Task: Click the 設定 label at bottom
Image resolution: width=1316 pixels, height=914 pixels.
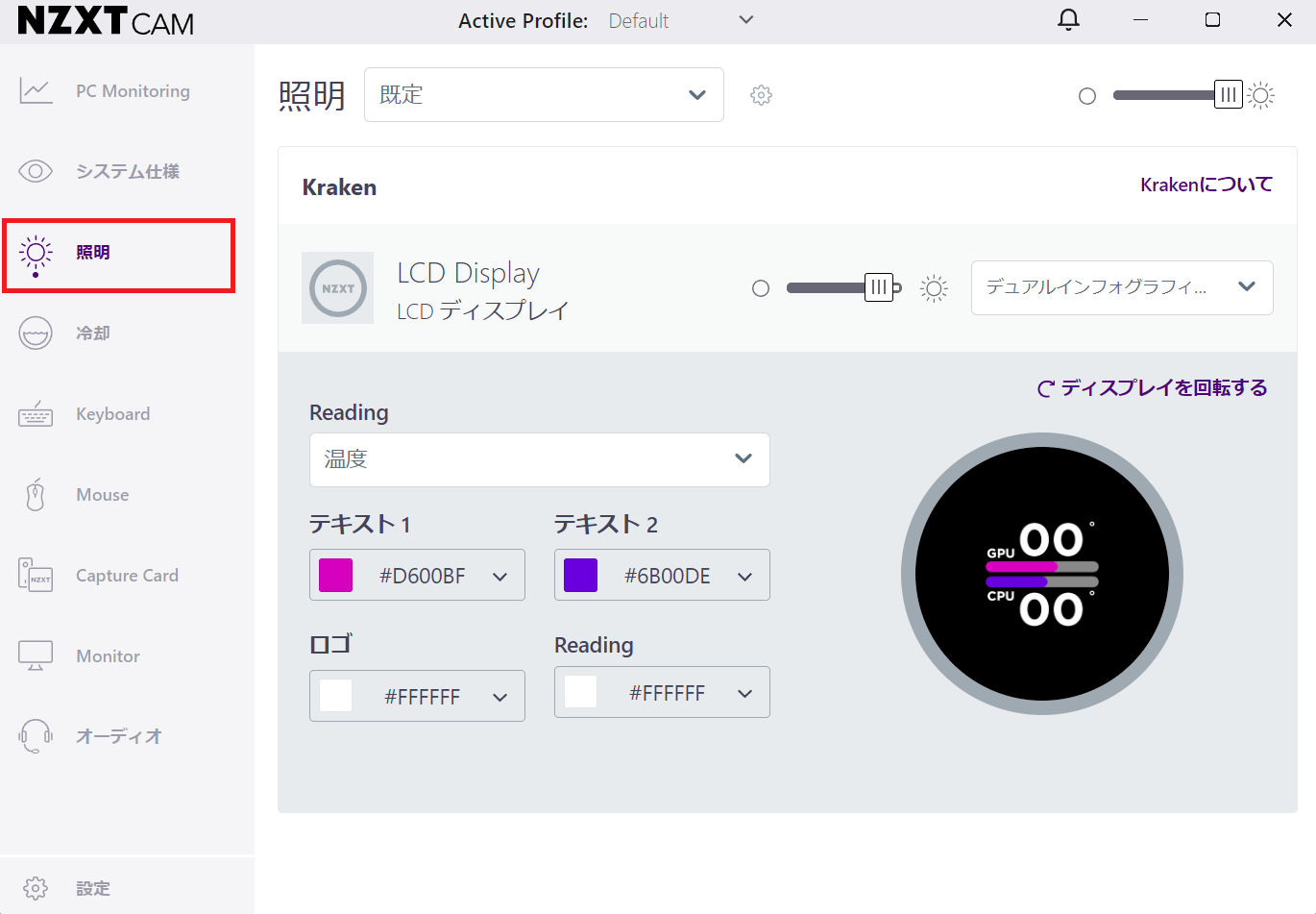Action: pos(93,889)
